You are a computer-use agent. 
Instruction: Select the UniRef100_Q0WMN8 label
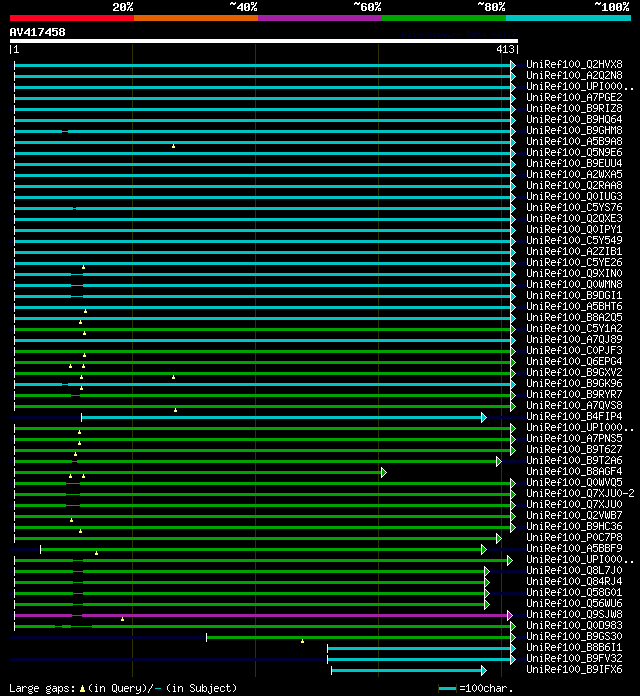coord(574,284)
